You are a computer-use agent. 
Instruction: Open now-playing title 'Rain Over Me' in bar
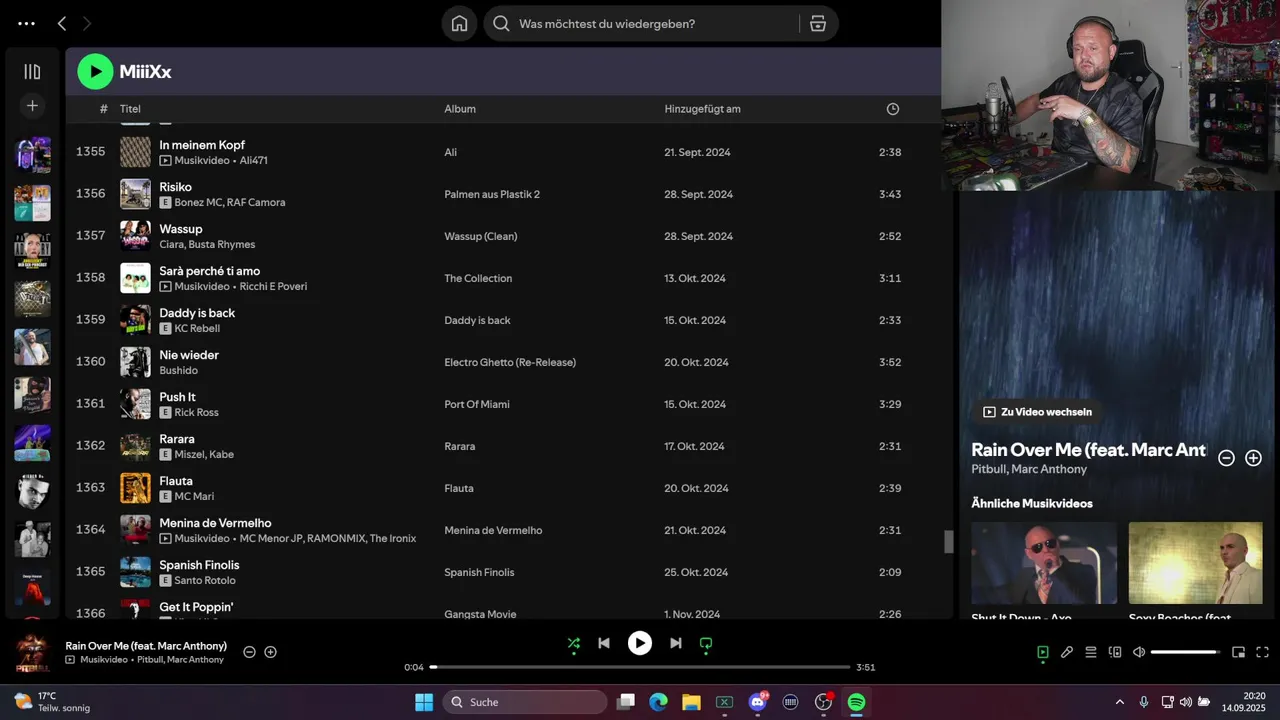(x=146, y=646)
